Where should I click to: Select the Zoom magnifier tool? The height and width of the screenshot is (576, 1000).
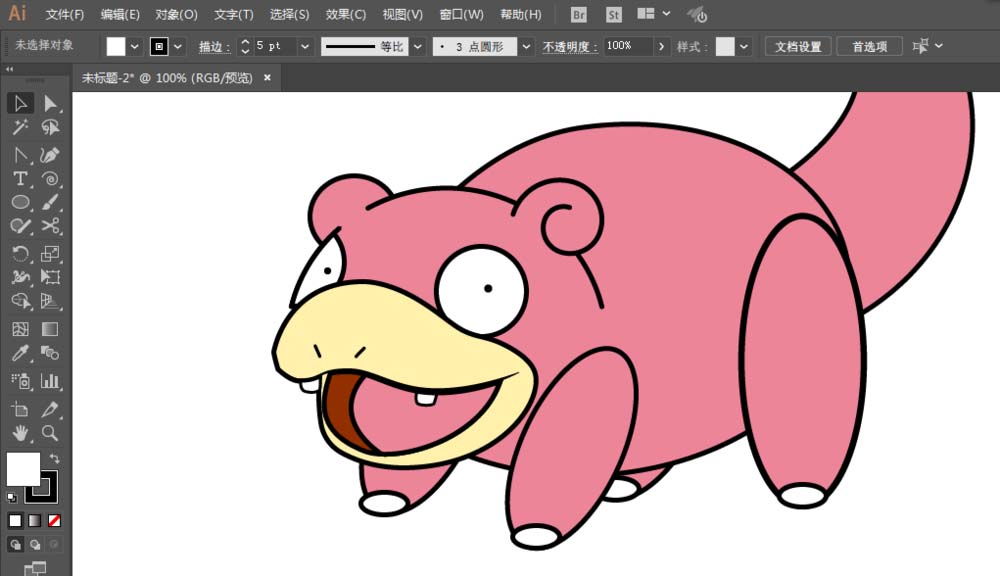[50, 433]
